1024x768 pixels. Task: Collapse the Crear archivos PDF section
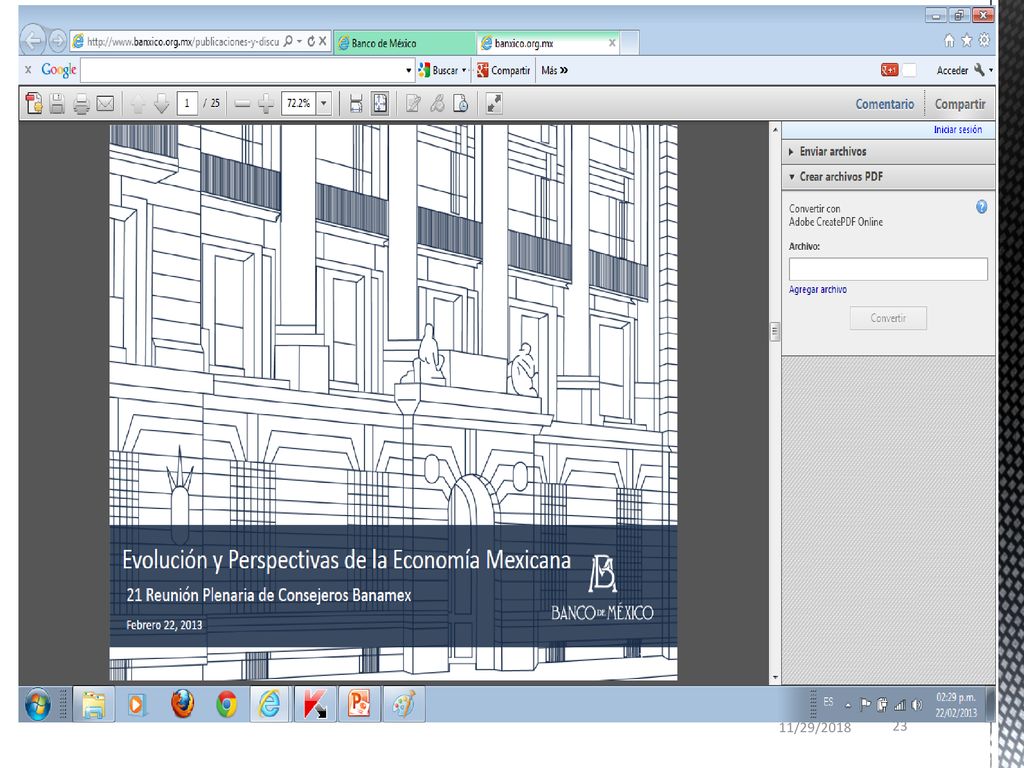pos(888,176)
